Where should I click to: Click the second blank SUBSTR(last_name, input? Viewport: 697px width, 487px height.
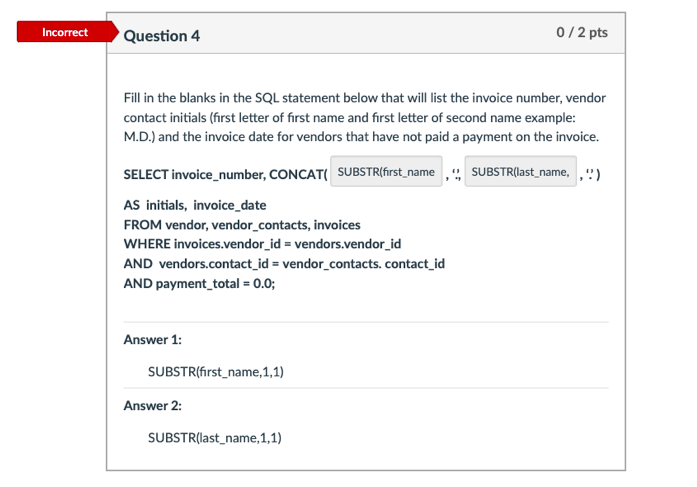pyautogui.click(x=521, y=172)
